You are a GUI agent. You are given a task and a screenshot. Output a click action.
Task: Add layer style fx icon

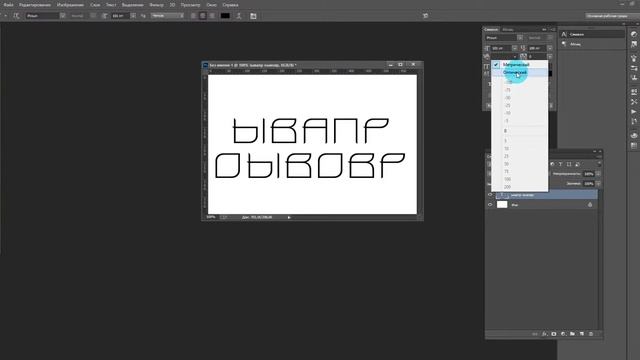544,334
